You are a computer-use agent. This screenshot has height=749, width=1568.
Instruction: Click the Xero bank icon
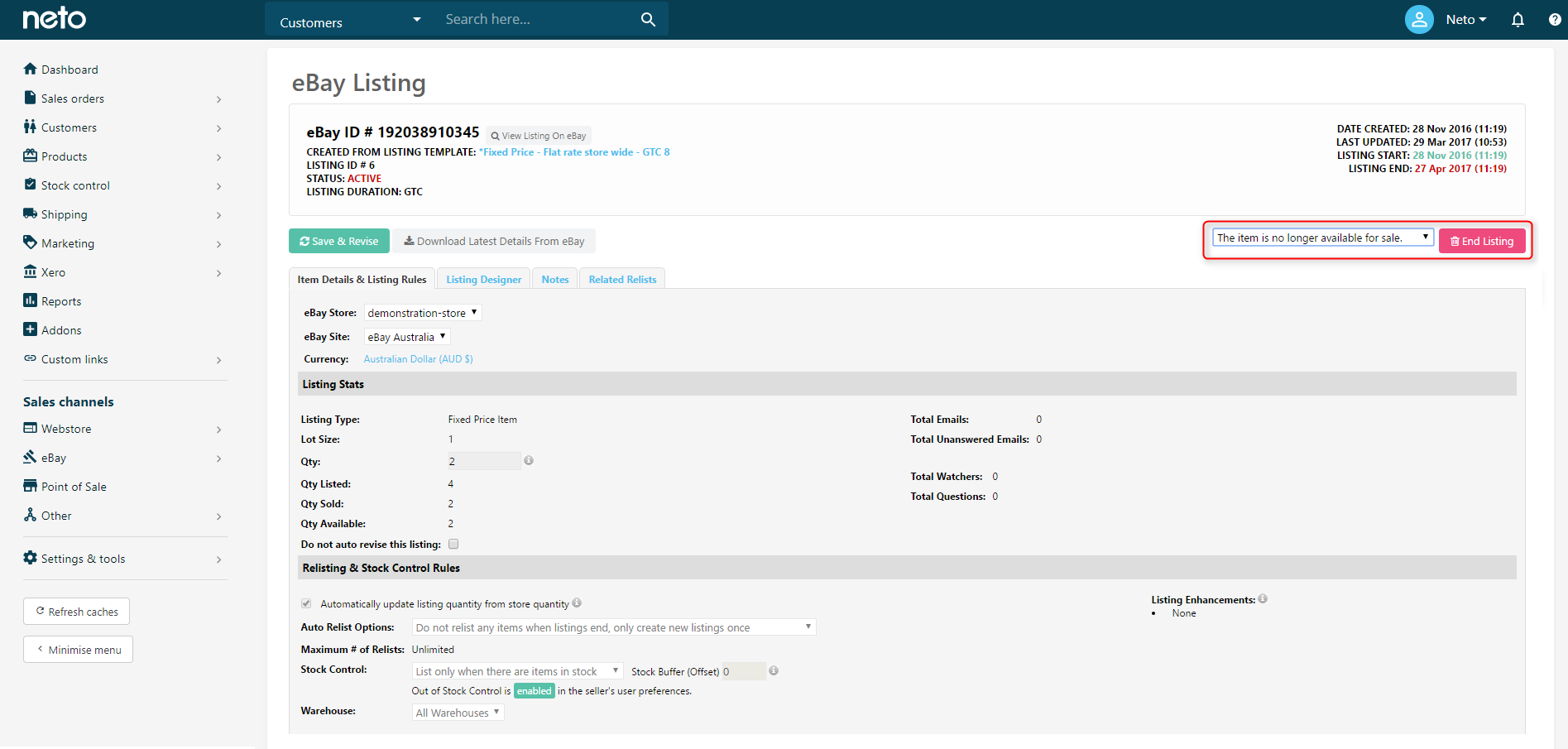coord(31,271)
